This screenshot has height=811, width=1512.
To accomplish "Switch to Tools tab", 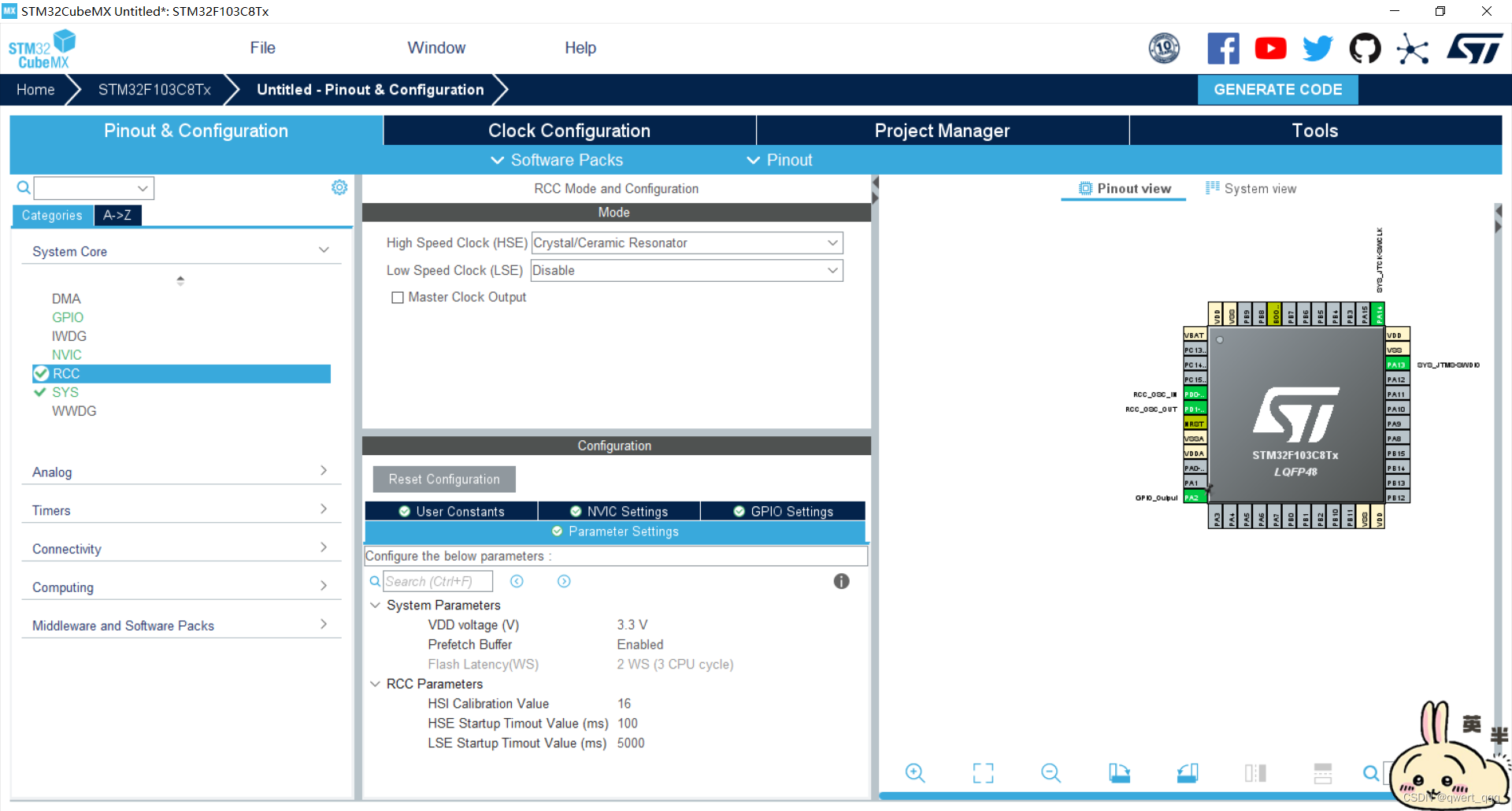I will (1315, 131).
